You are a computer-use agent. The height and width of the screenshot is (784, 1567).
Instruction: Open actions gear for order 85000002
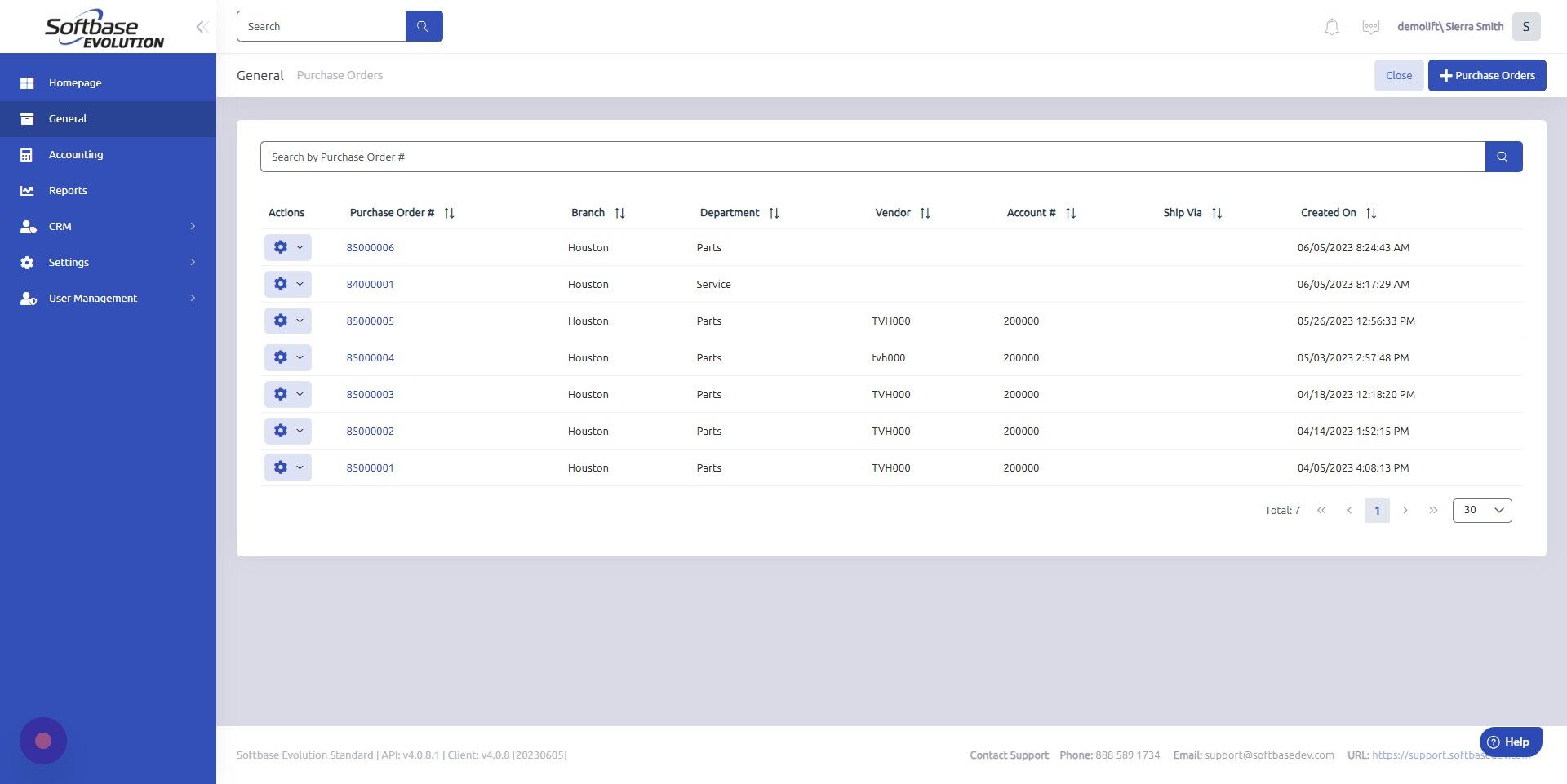[287, 431]
